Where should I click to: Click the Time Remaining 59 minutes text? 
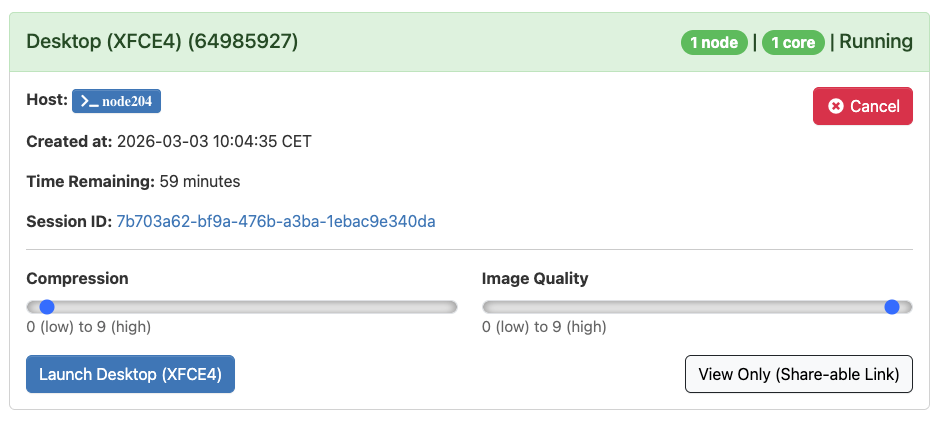[200, 181]
